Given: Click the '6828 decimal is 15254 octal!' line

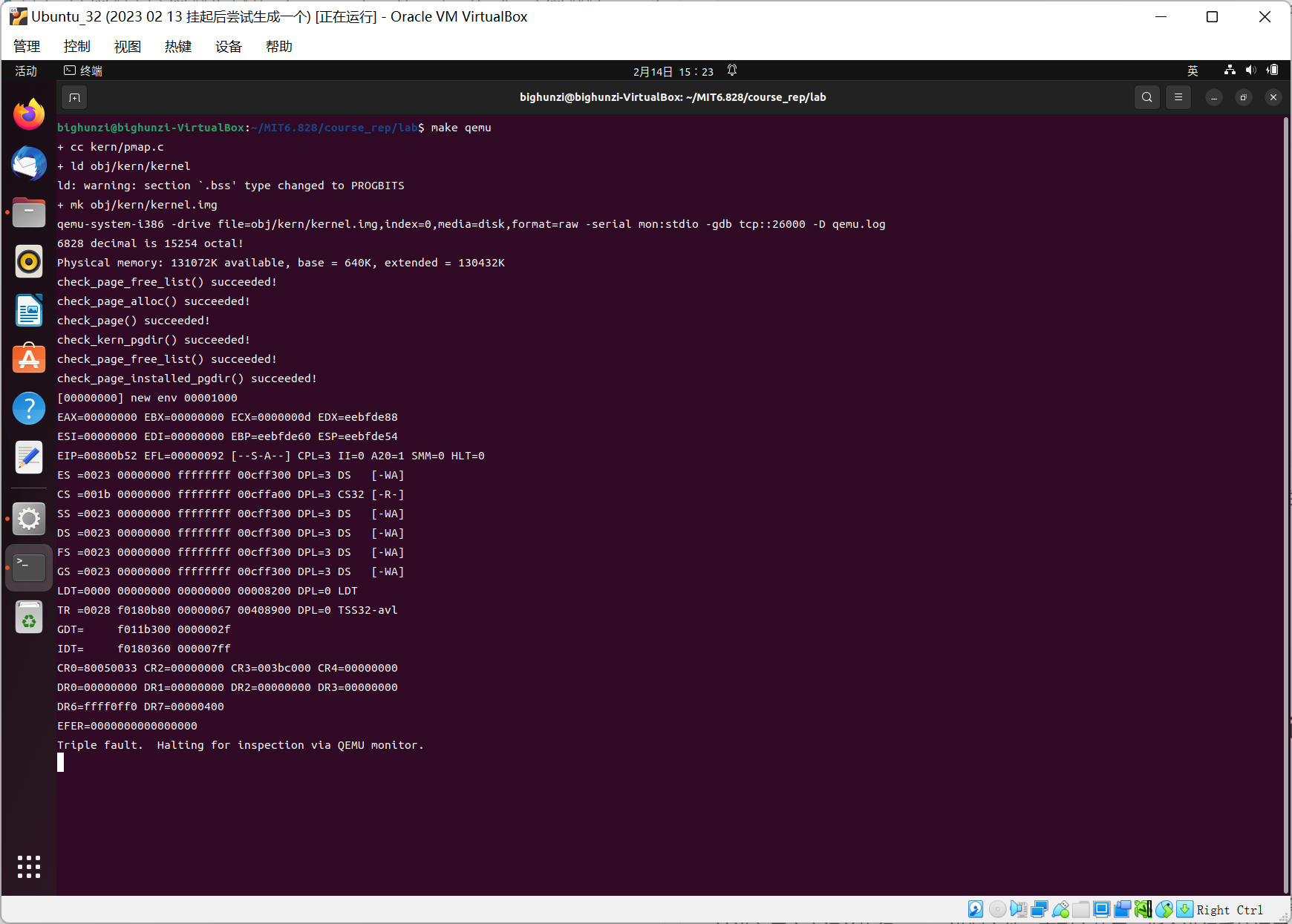Looking at the screenshot, I should pos(151,243).
